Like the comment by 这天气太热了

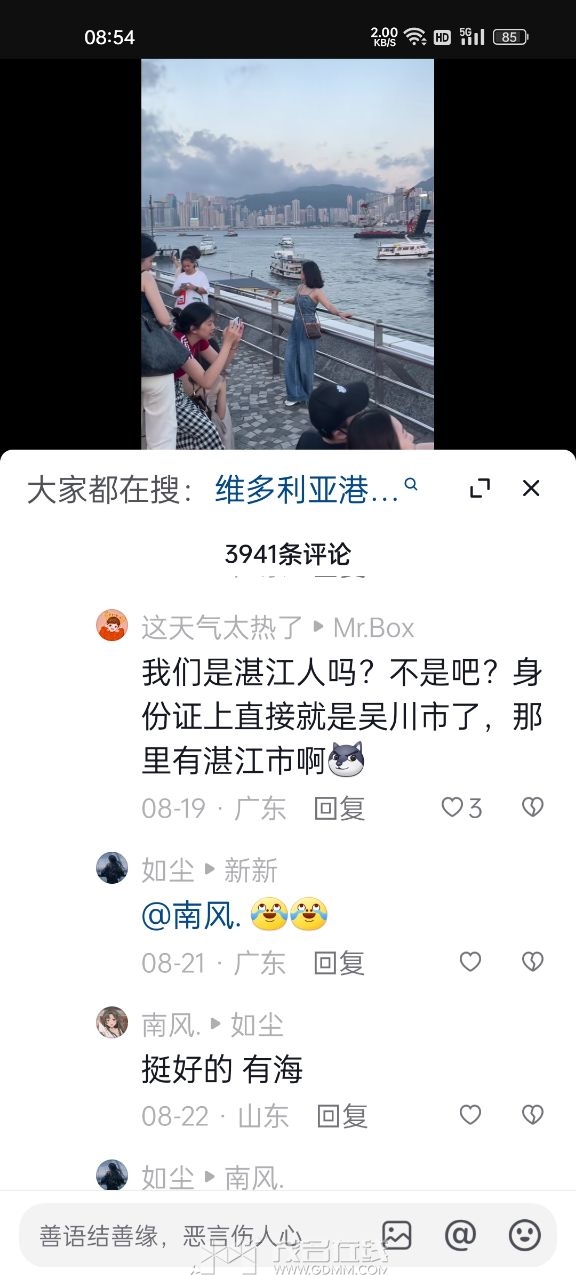tap(461, 807)
